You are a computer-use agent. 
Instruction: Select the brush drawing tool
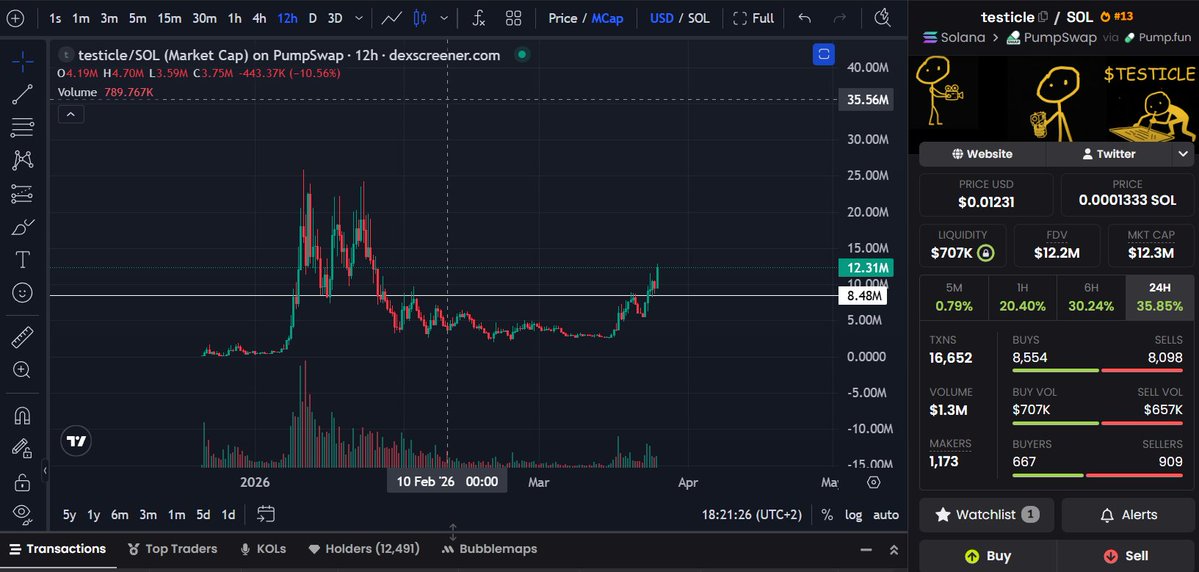[22, 227]
